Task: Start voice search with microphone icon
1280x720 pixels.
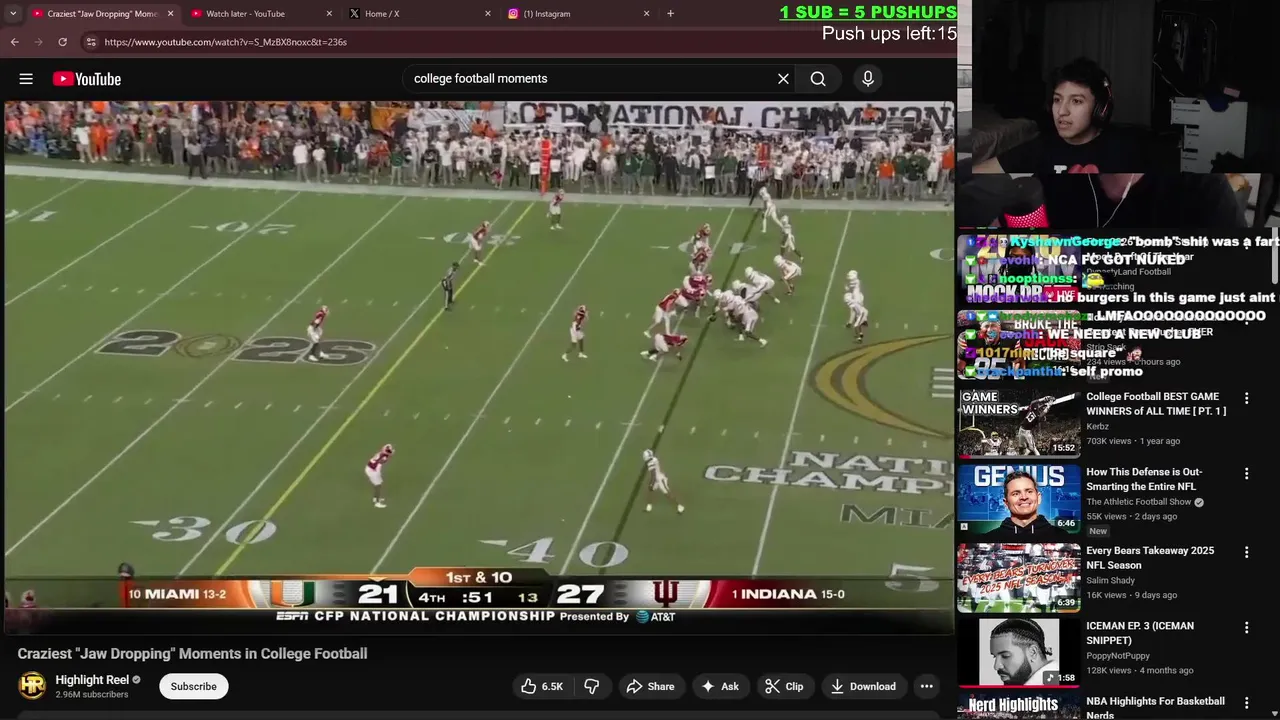Action: pos(868,79)
